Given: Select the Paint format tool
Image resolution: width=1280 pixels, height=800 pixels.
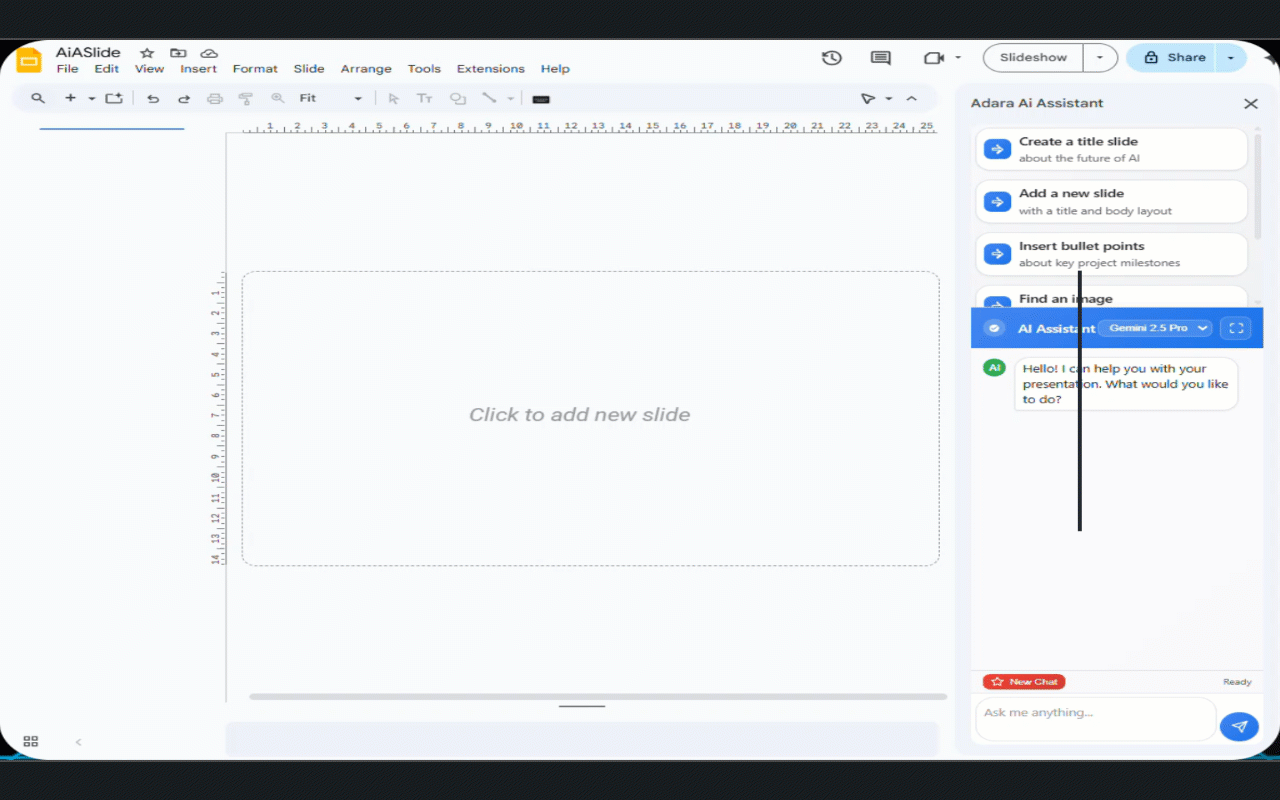Looking at the screenshot, I should 245,98.
